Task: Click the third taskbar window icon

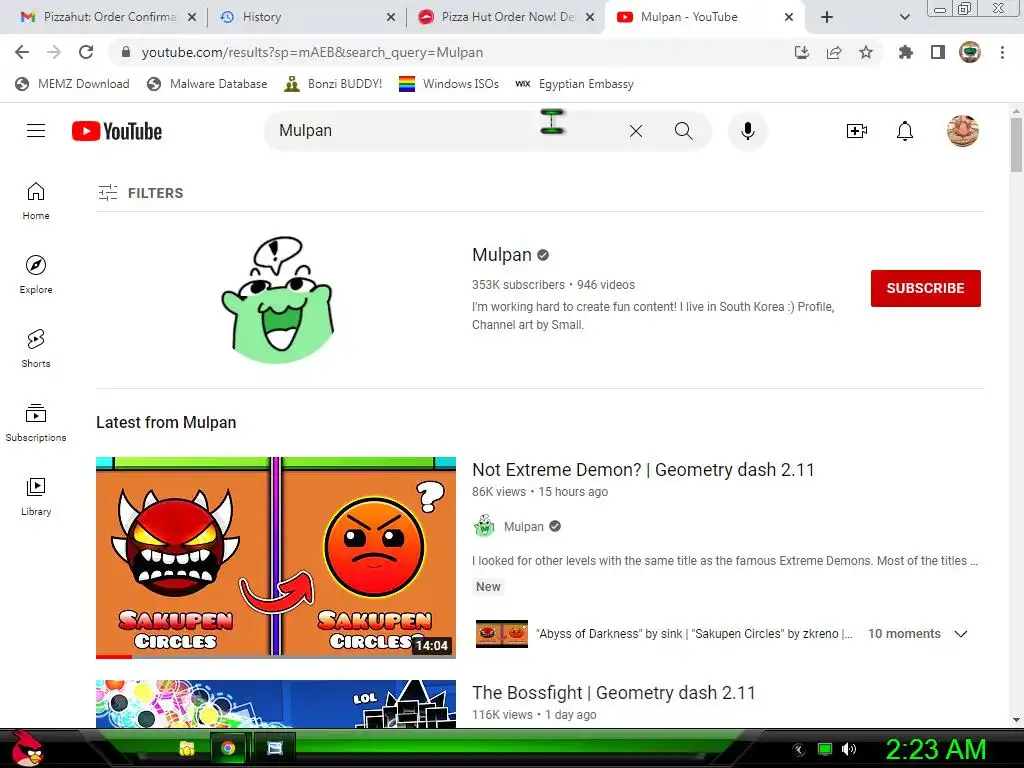Action: click(275, 748)
